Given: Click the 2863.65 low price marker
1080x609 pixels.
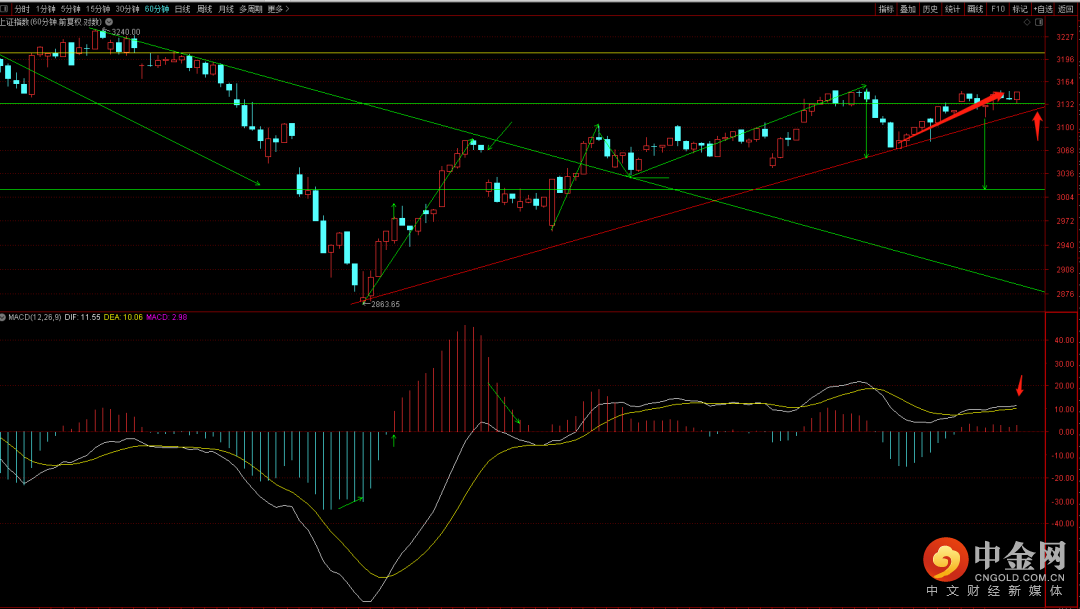Looking at the screenshot, I should pyautogui.click(x=384, y=304).
